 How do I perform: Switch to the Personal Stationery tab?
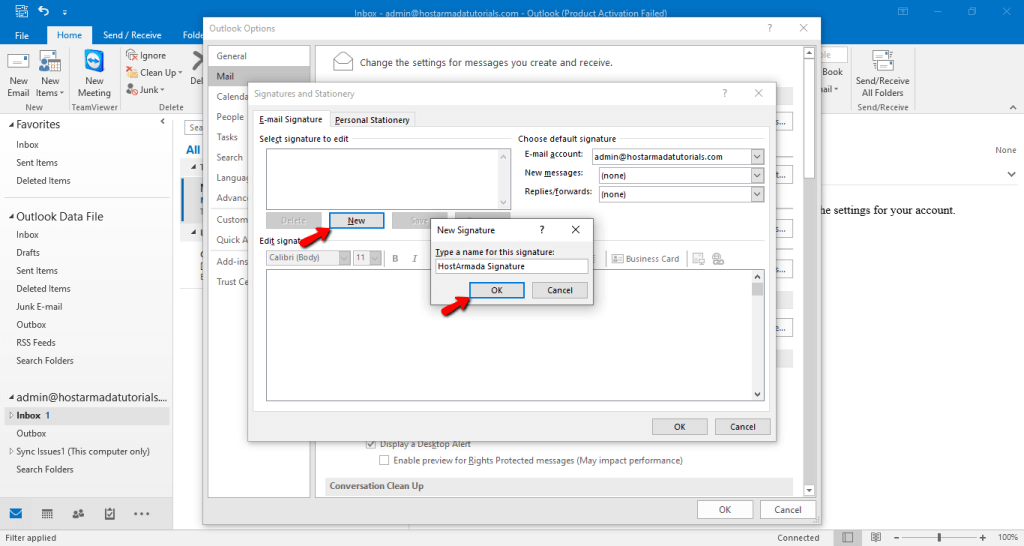372,120
